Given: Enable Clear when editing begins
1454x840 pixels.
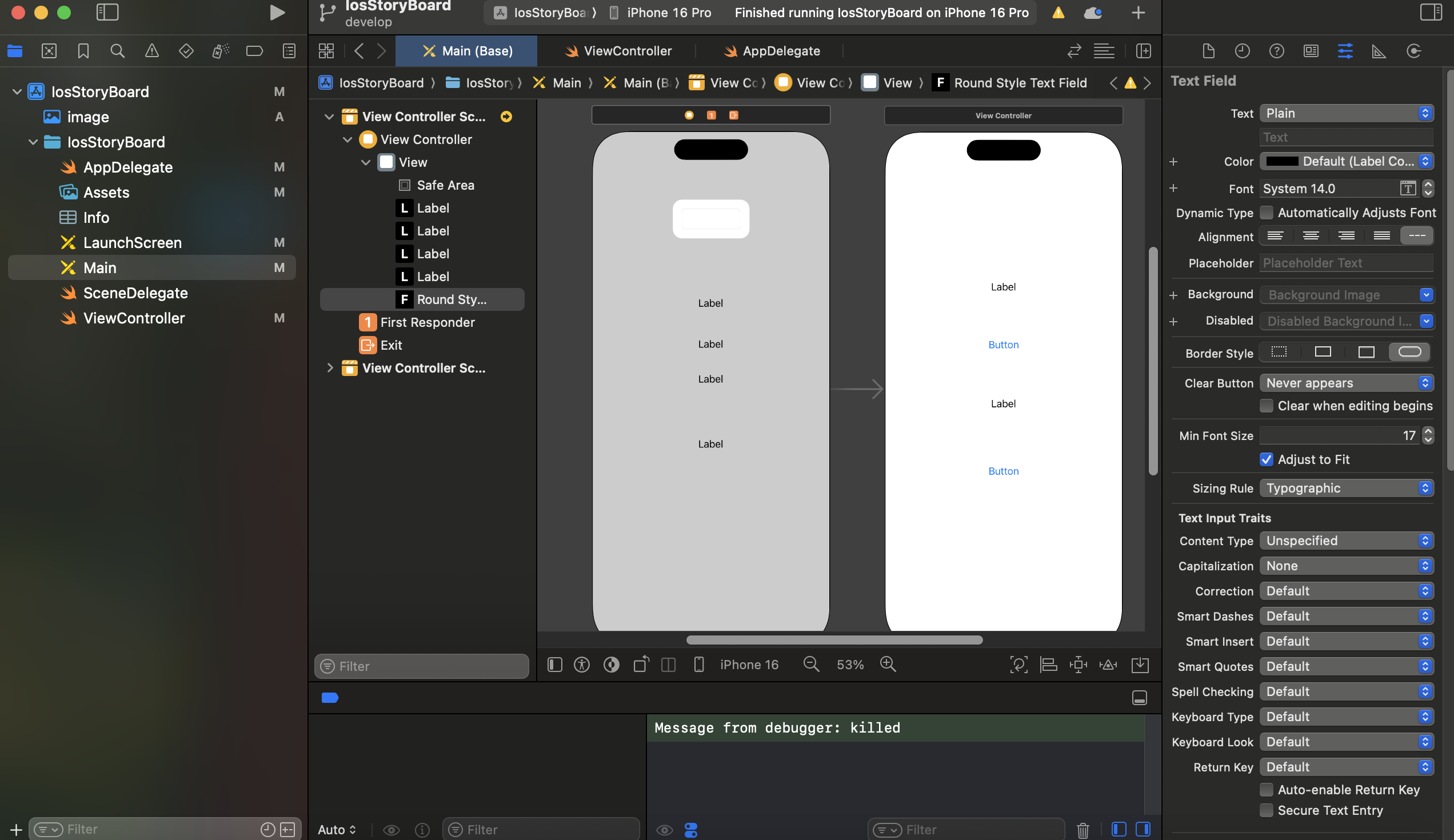Looking at the screenshot, I should tap(1267, 406).
